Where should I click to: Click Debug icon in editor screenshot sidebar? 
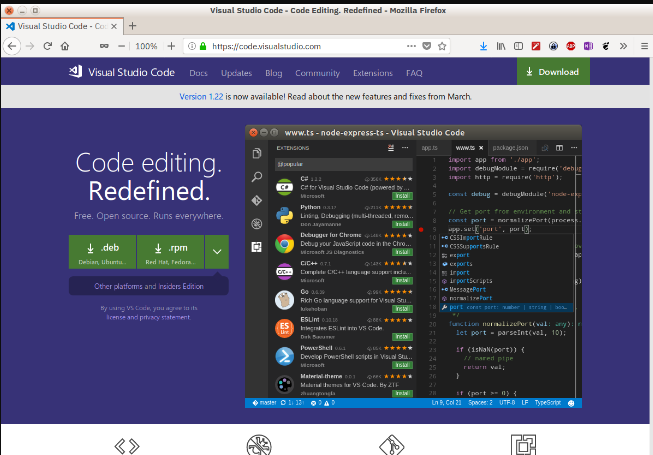tap(257, 224)
